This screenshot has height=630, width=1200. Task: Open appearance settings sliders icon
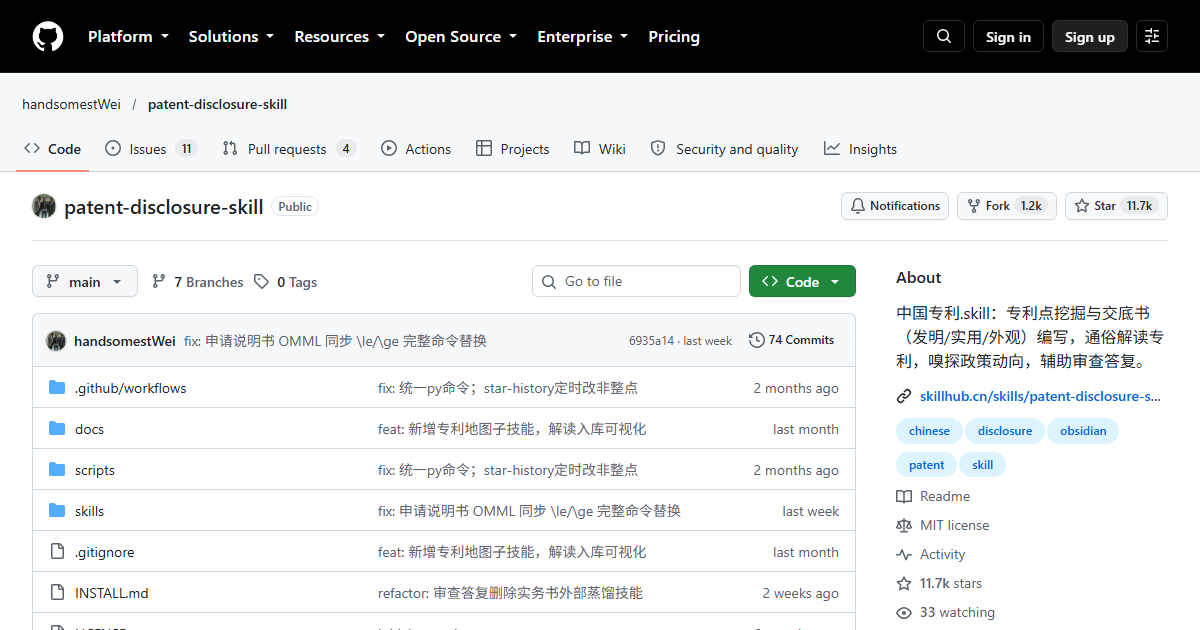[1152, 37]
